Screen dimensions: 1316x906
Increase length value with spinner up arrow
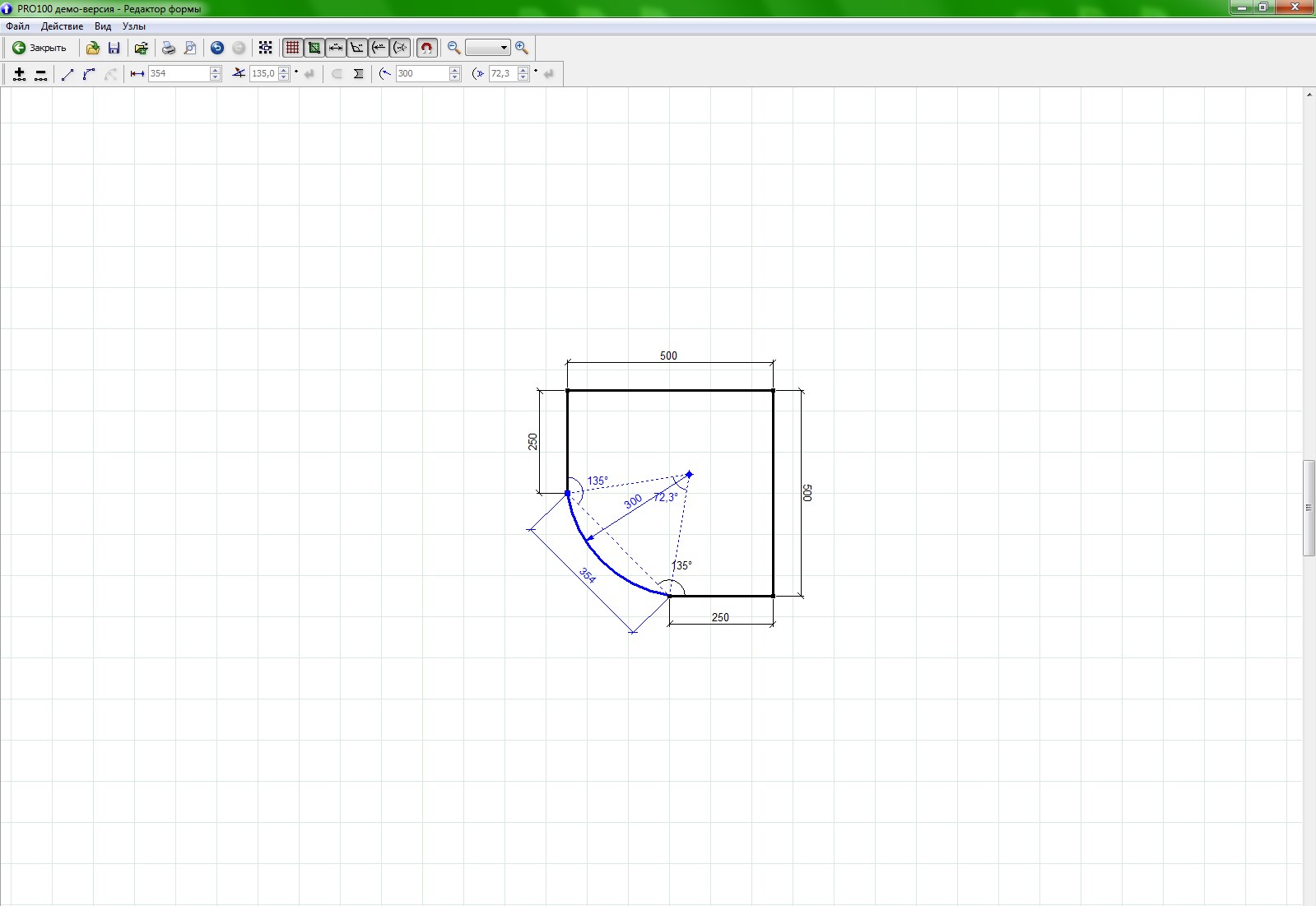[216, 70]
